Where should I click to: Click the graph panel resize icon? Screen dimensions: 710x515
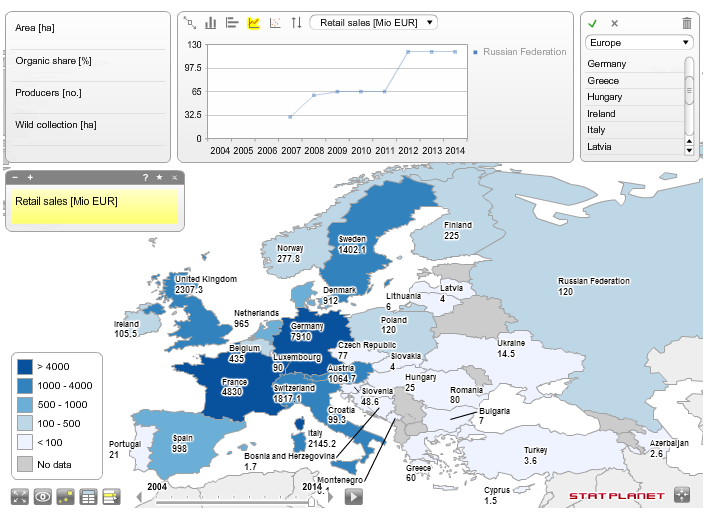[x=190, y=23]
